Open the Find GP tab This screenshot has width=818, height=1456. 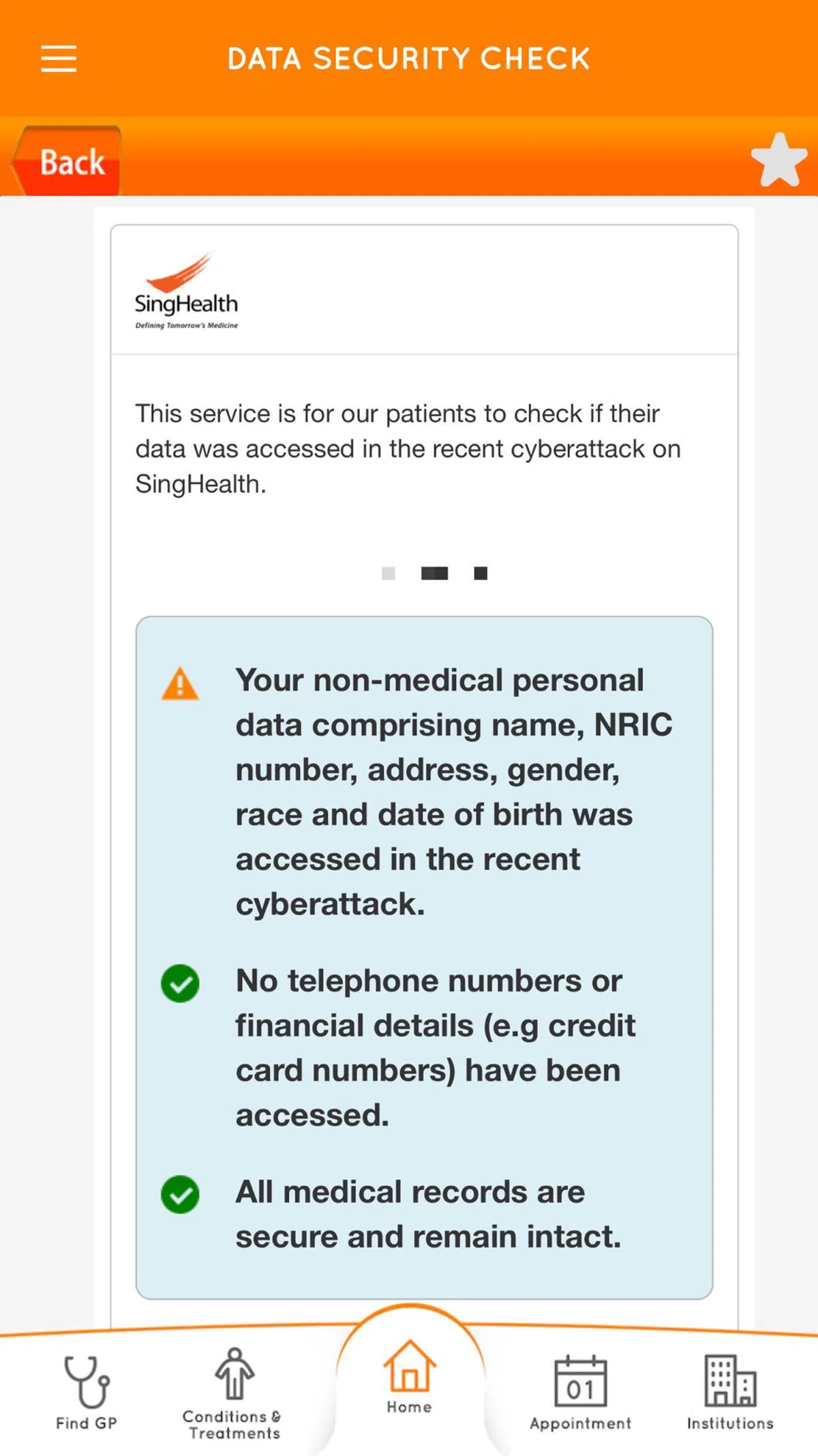[87, 1393]
